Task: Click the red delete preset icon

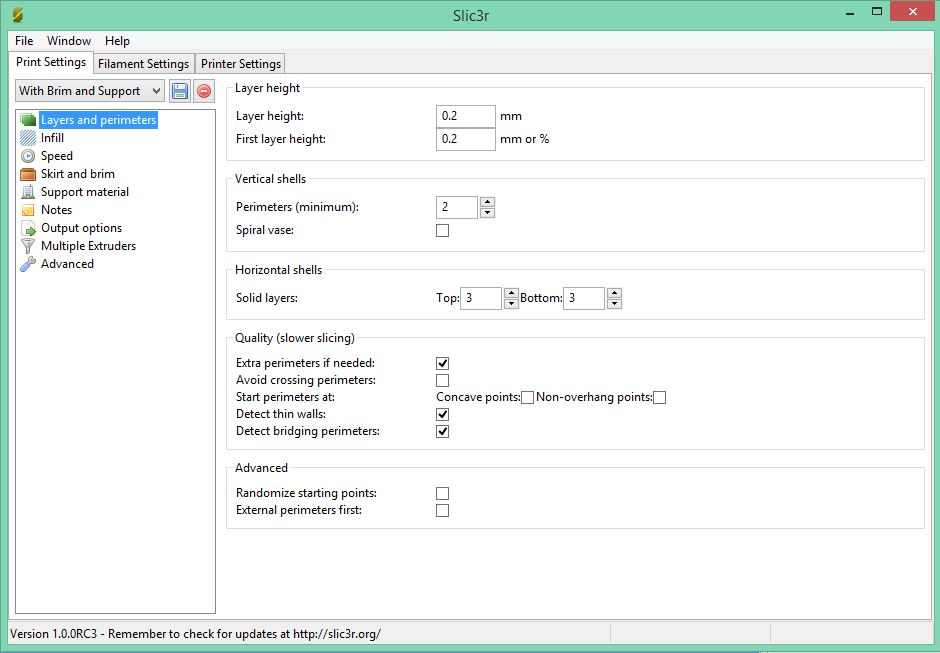Action: [x=204, y=91]
